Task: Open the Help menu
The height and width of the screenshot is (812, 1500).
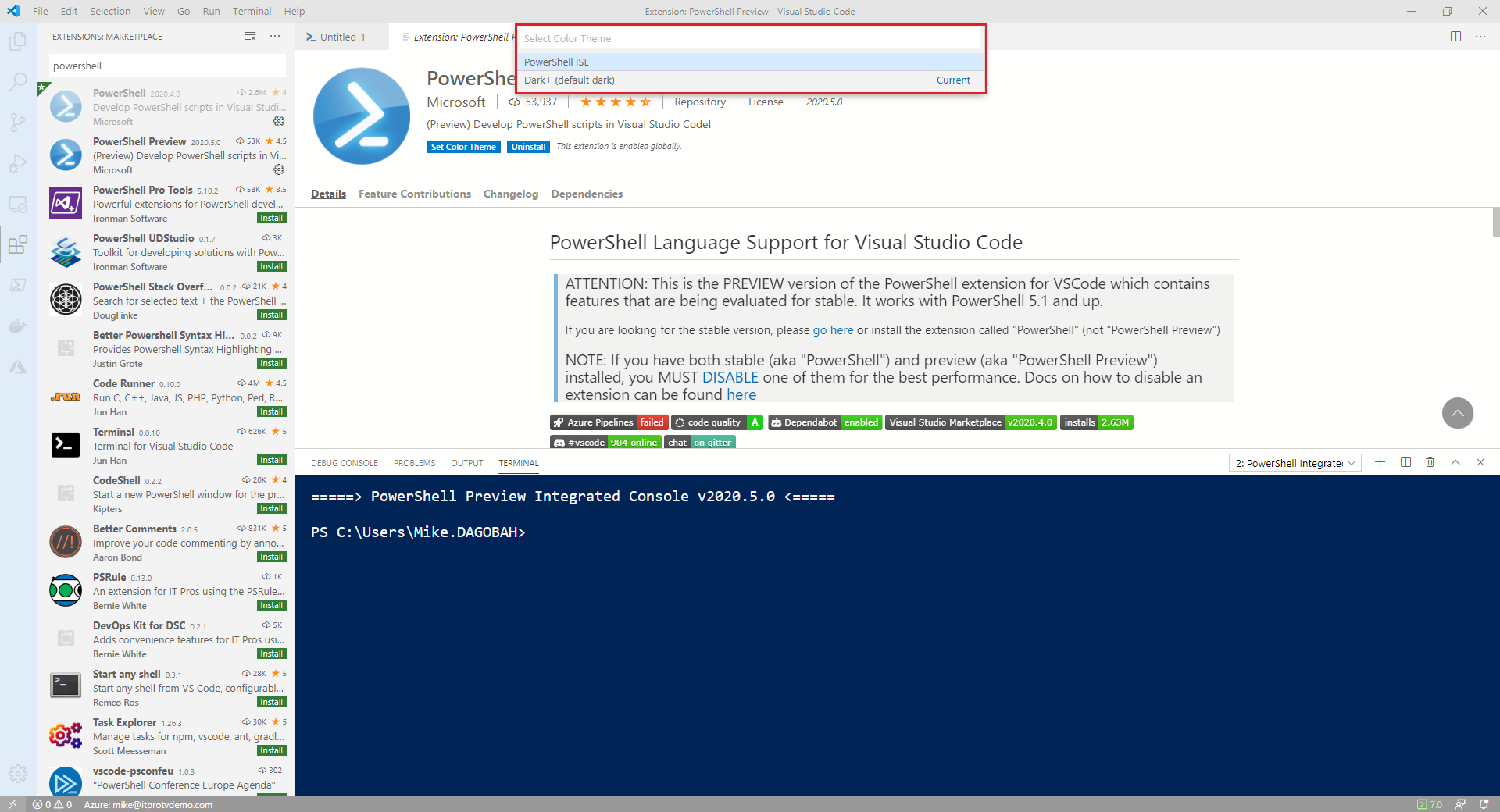Action: (x=295, y=11)
